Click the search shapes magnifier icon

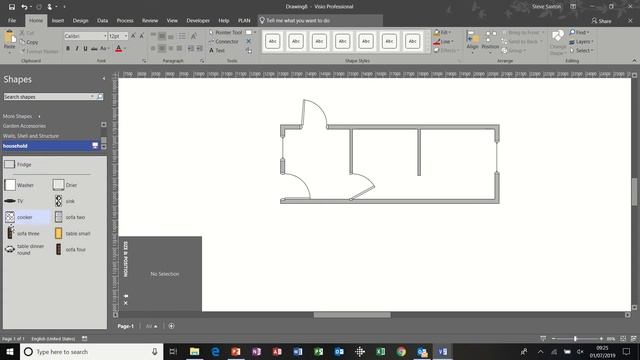(100, 97)
